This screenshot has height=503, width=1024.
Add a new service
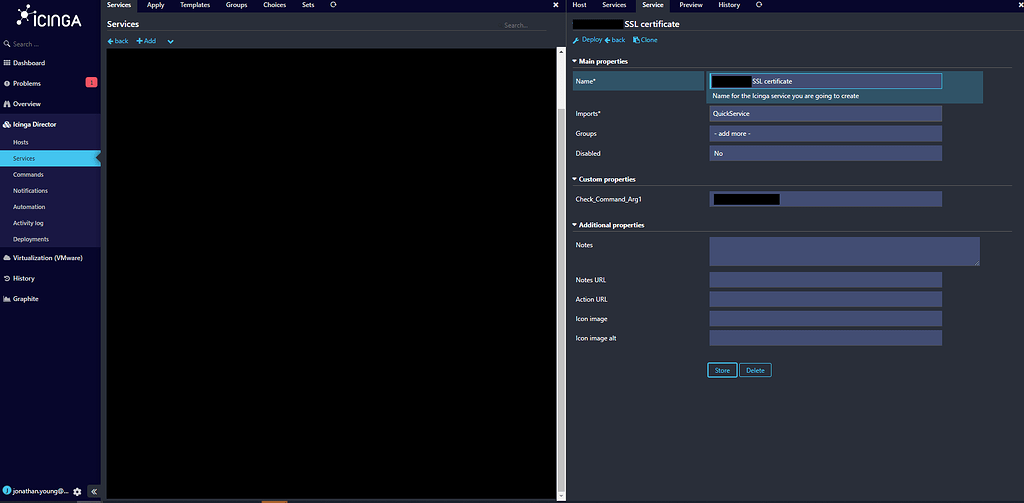(x=146, y=41)
